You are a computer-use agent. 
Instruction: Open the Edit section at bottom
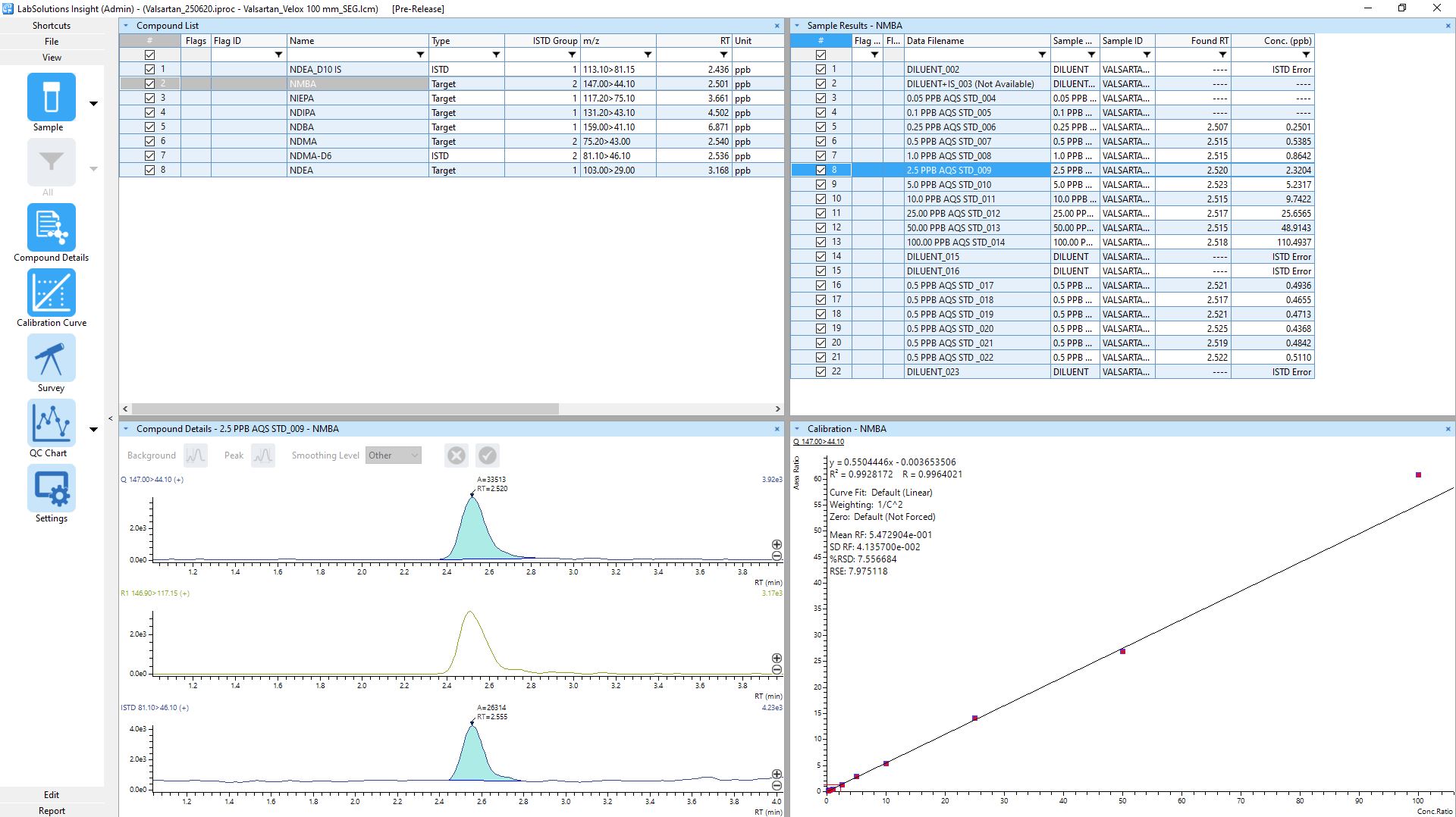click(52, 794)
